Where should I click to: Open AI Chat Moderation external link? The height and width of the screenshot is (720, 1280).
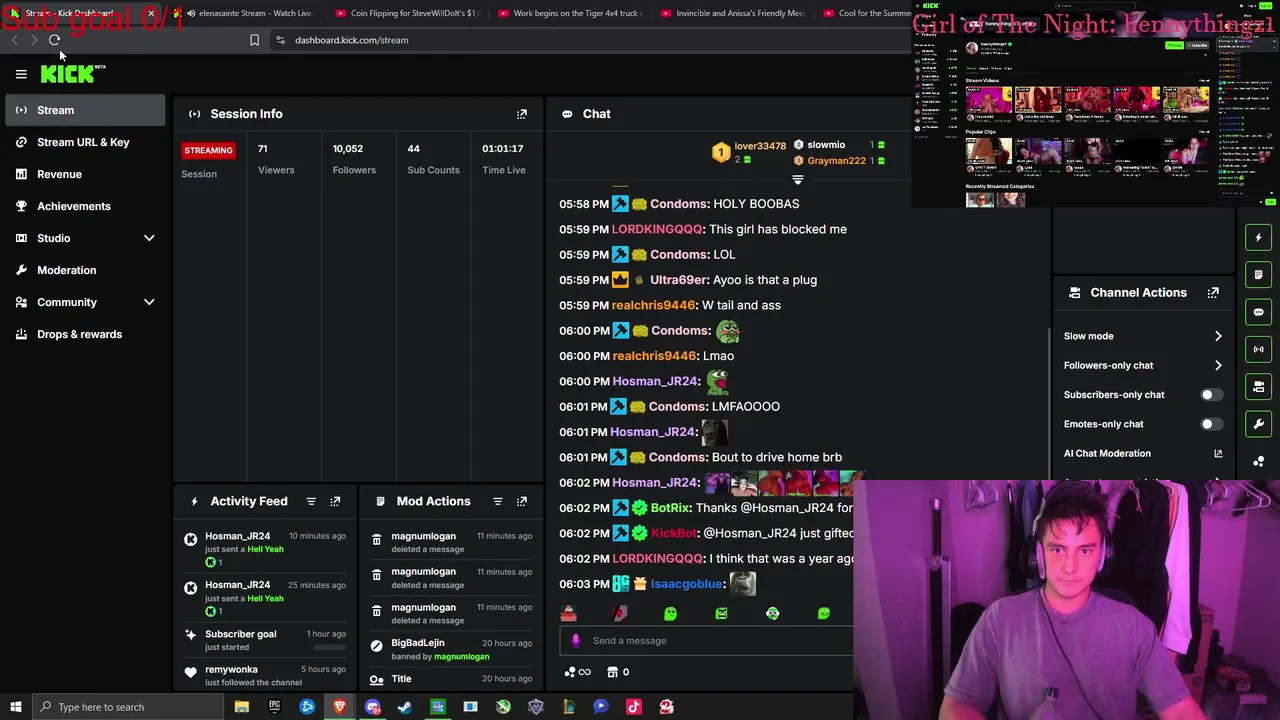pos(1218,453)
